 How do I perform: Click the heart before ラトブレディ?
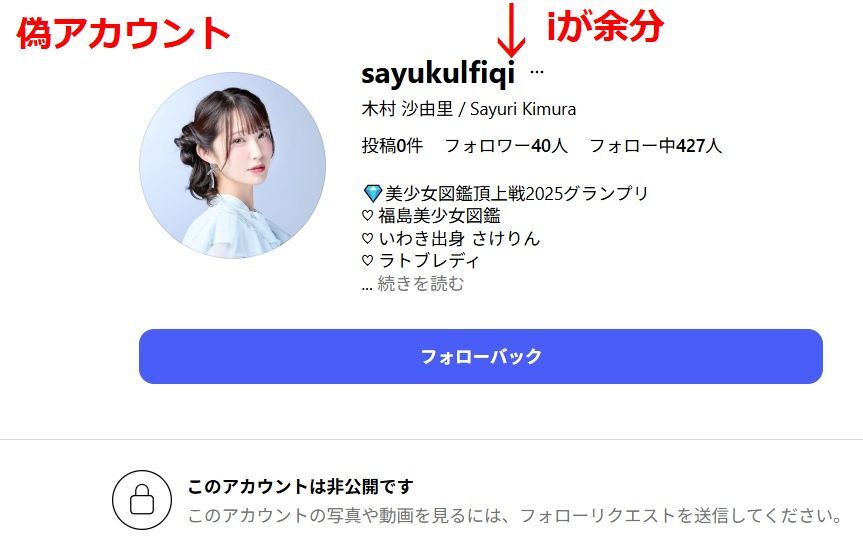coord(368,260)
